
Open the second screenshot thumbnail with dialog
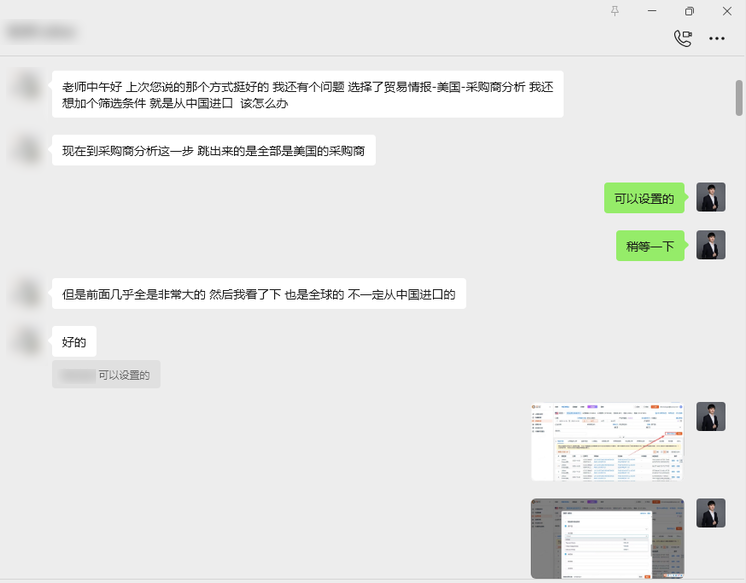click(608, 538)
